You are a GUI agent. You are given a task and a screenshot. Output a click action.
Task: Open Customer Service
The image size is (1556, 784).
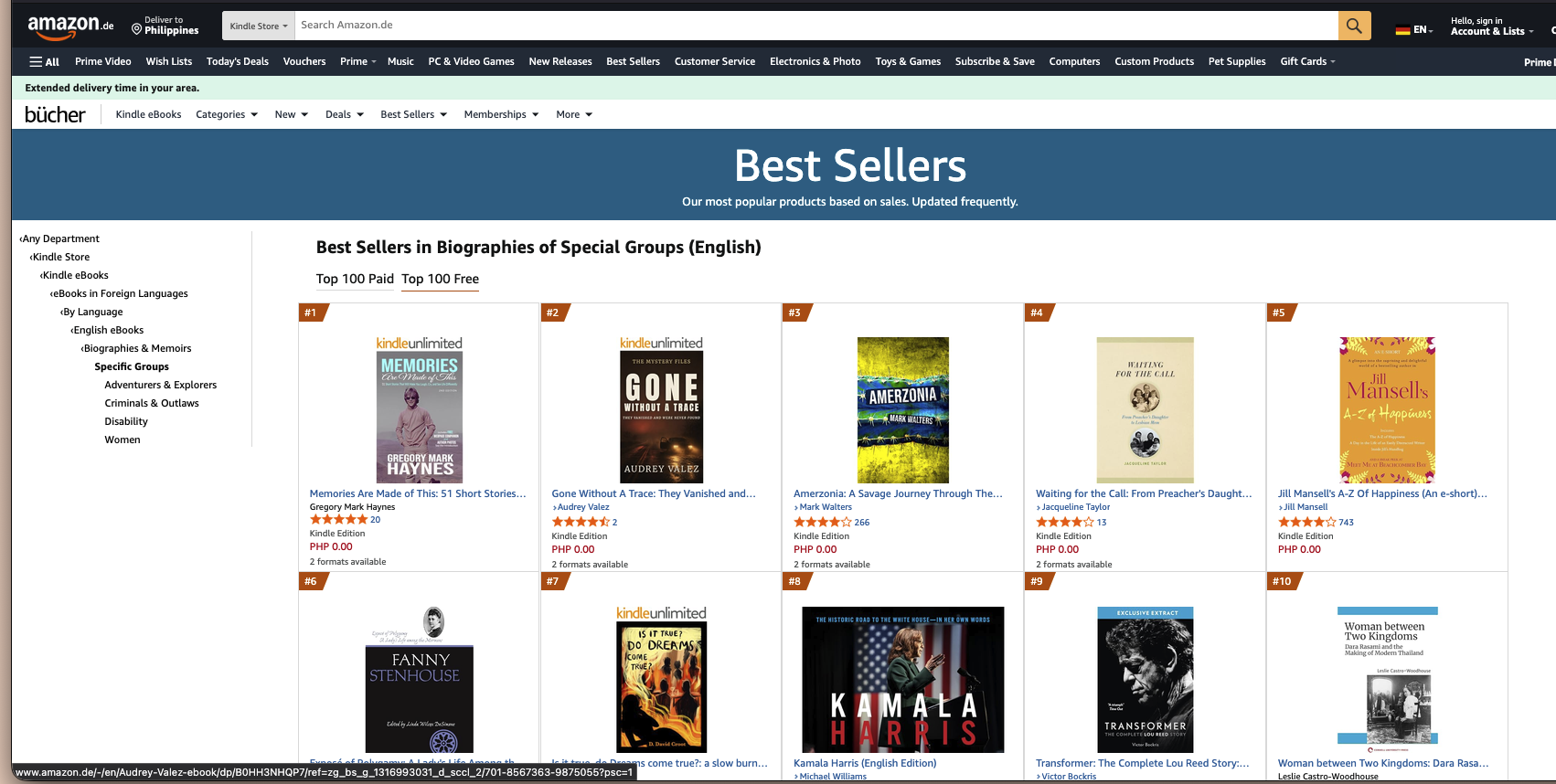(715, 61)
